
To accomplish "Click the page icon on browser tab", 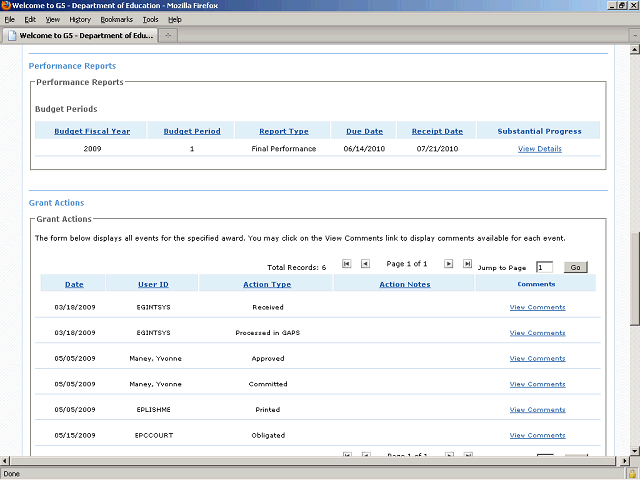I will (11, 35).
